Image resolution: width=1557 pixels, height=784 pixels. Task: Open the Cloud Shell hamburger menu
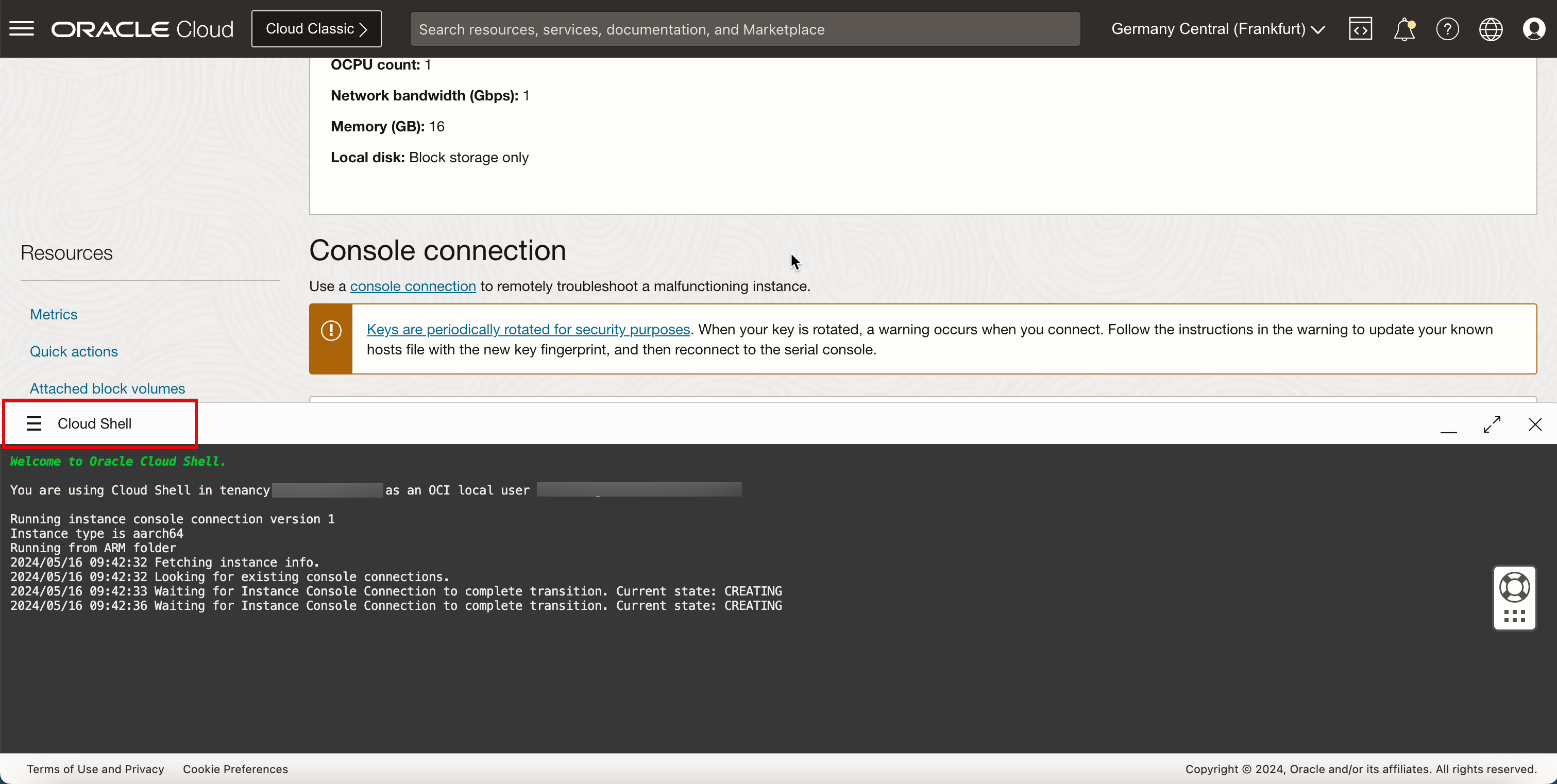pos(34,424)
